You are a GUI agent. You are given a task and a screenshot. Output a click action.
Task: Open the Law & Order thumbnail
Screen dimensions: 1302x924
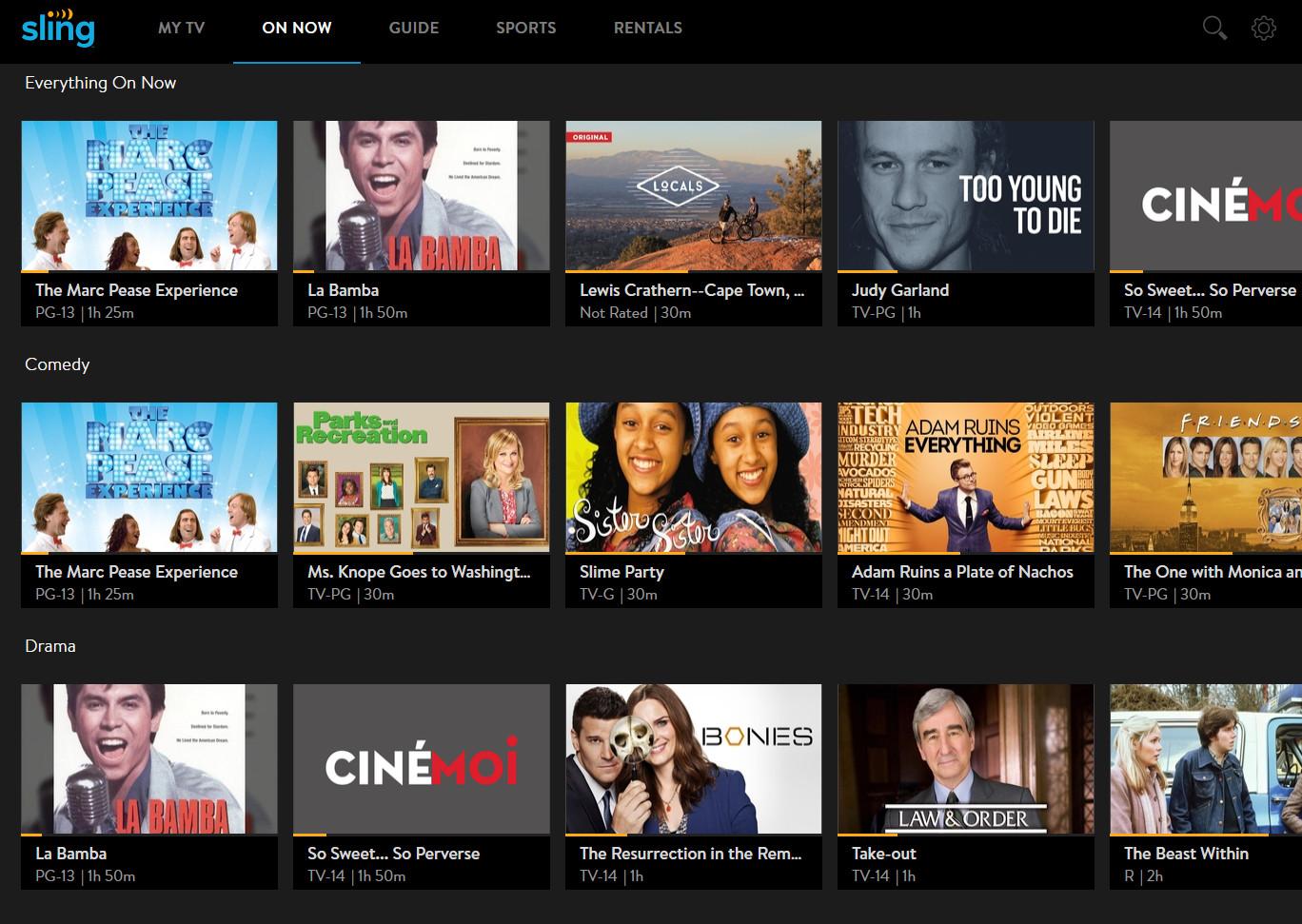[x=966, y=759]
